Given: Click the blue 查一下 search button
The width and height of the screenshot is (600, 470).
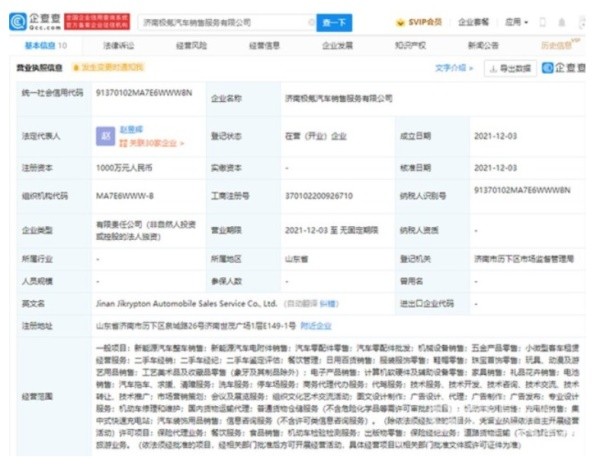Looking at the screenshot, I should (334, 23).
